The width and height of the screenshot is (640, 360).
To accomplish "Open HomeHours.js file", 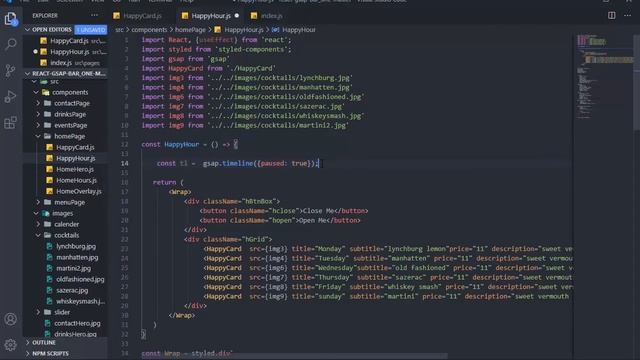I will [x=76, y=180].
